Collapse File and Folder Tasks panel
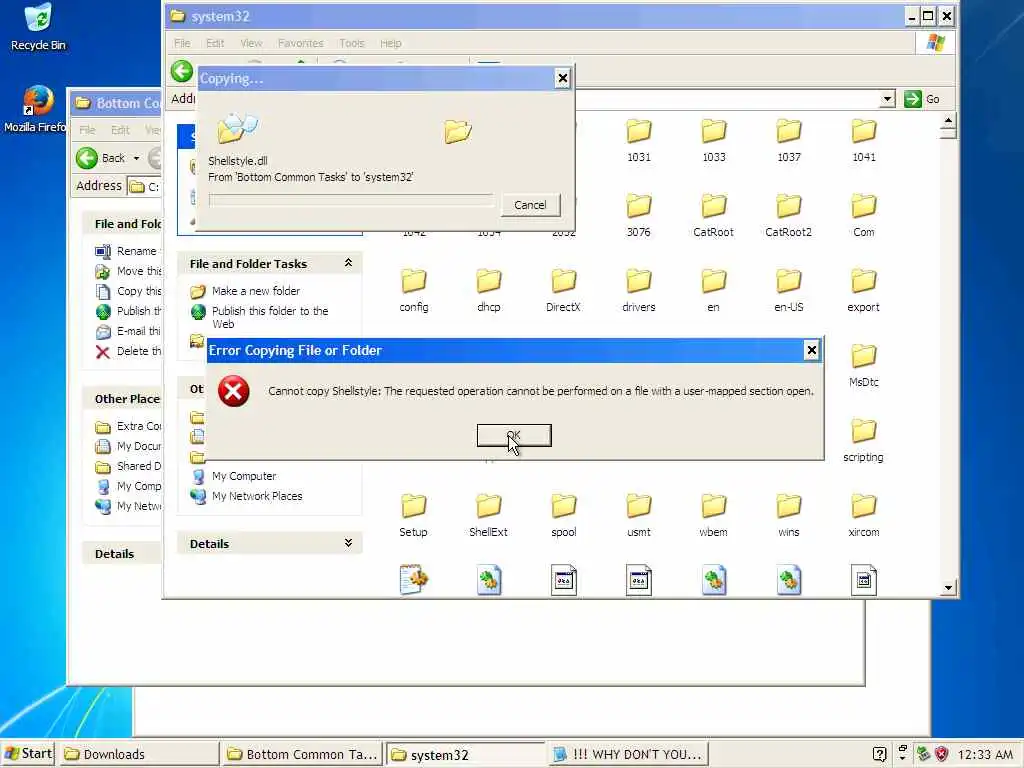 click(348, 263)
